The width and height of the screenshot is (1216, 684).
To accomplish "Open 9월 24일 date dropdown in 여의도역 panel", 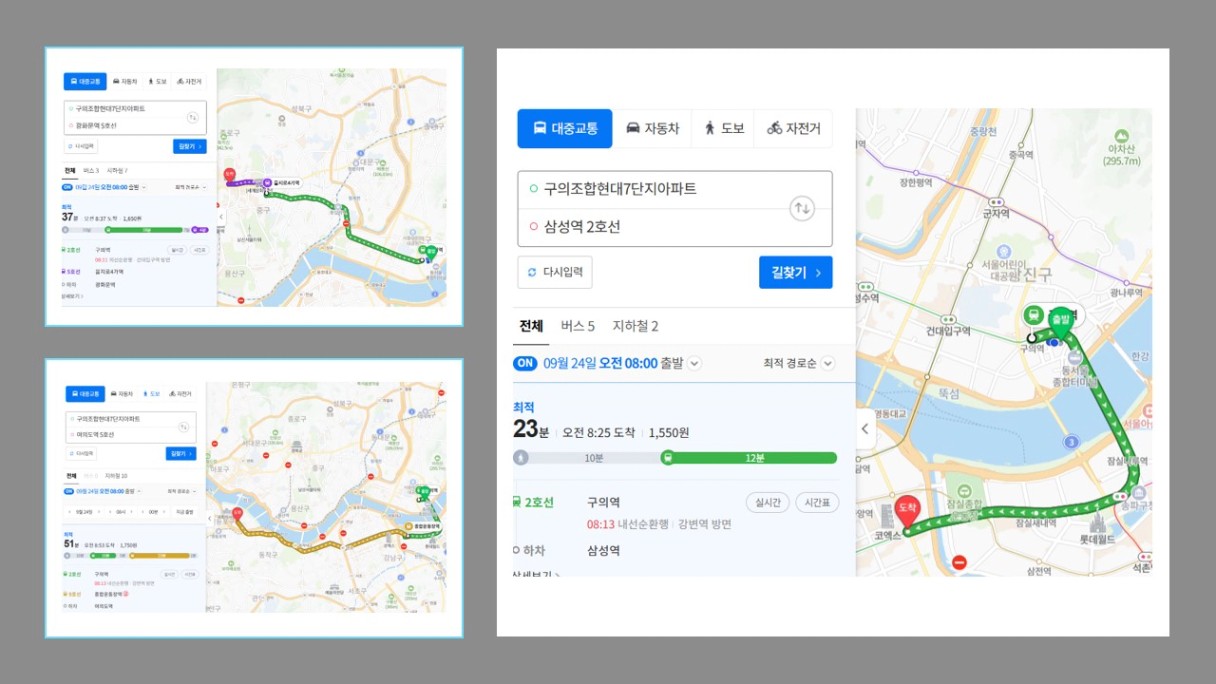I will [x=83, y=512].
